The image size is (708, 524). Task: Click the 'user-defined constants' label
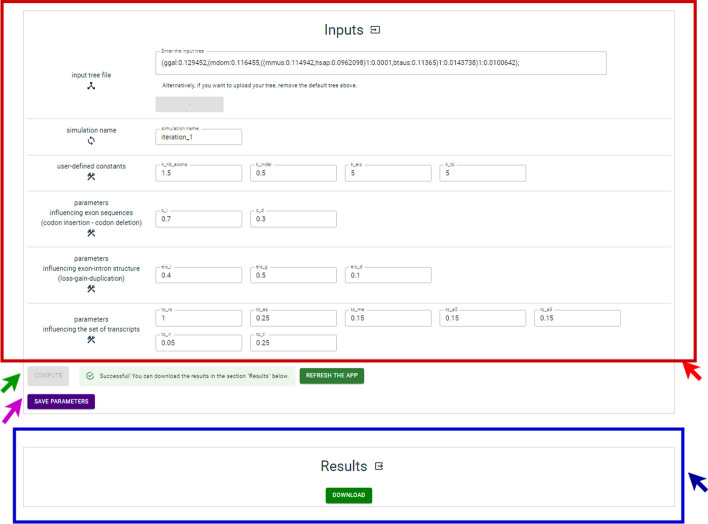click(91, 166)
